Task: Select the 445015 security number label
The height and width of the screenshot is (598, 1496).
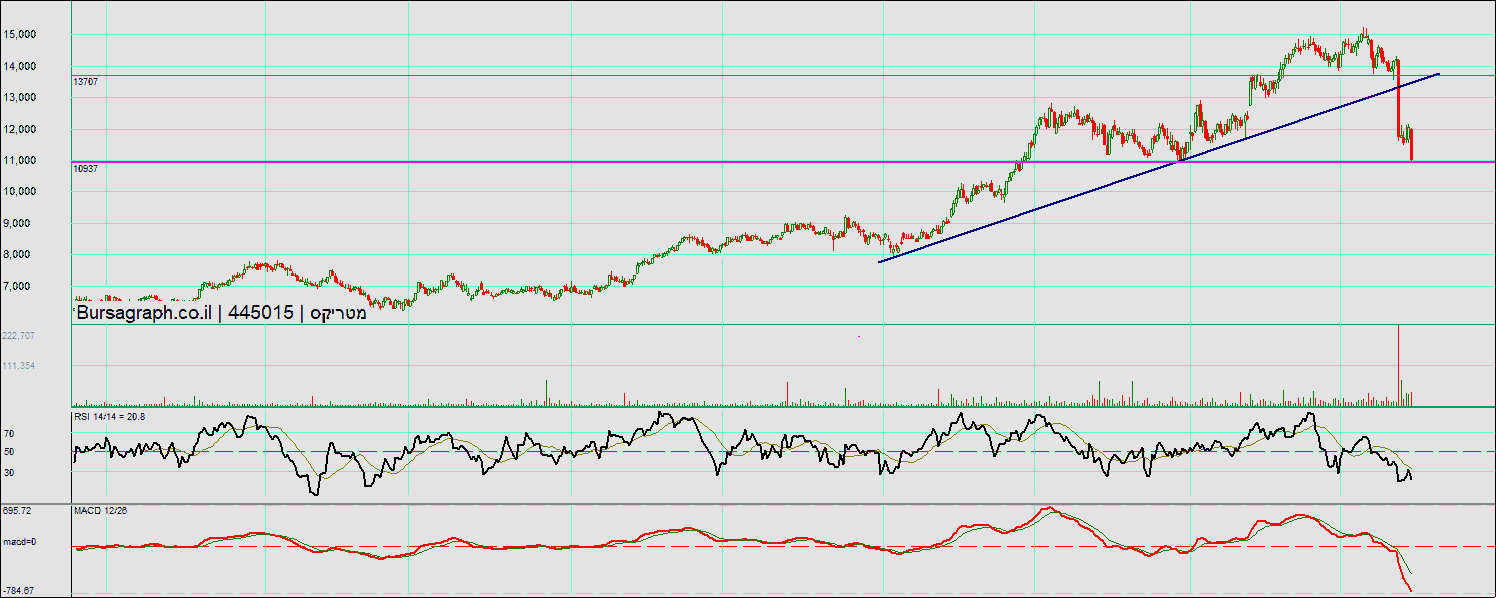Action: click(260, 313)
